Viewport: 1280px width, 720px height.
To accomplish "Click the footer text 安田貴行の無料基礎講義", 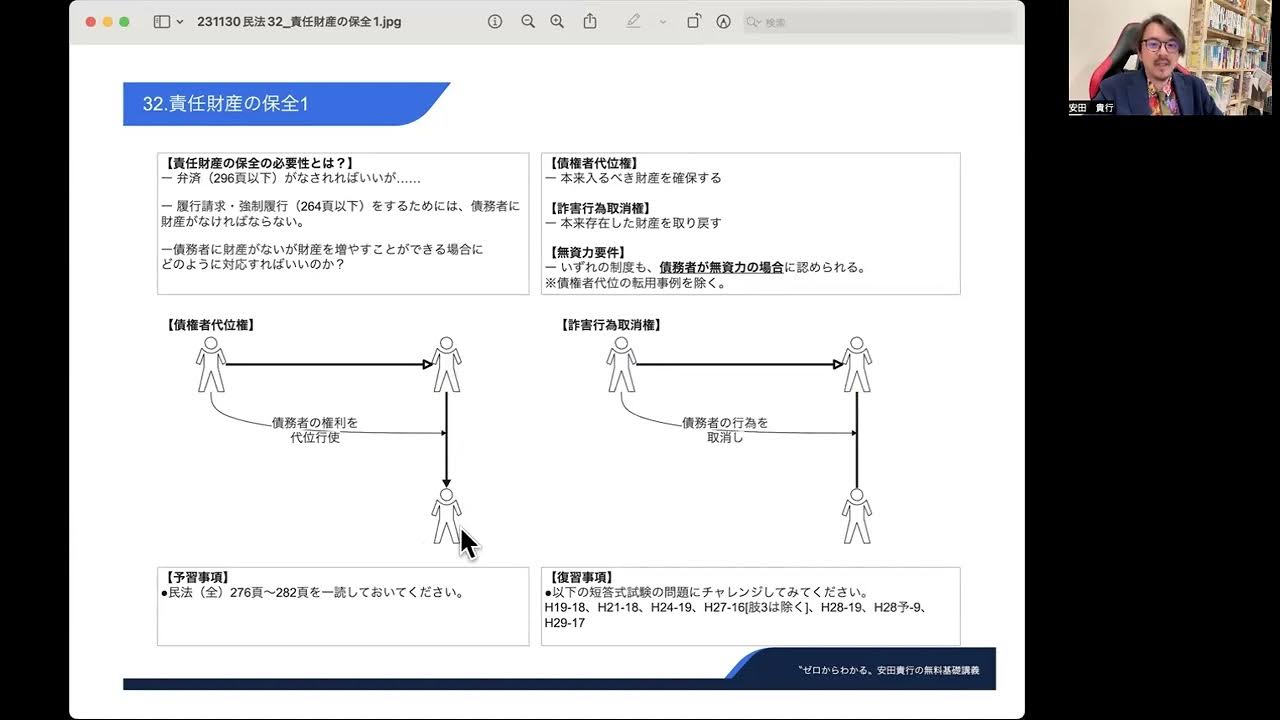I will point(929,670).
